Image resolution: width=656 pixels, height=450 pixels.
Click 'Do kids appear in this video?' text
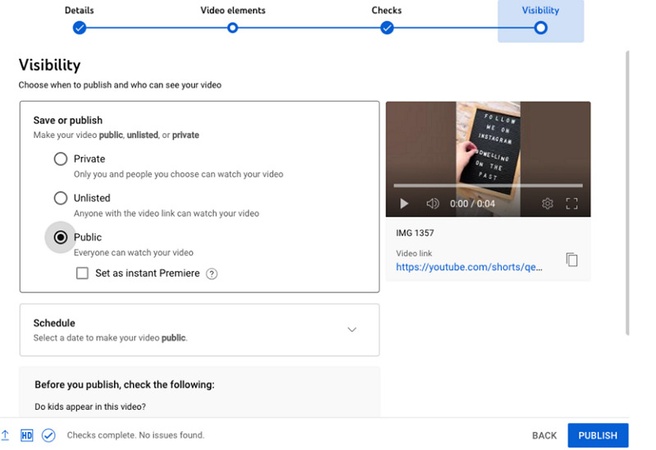point(90,407)
